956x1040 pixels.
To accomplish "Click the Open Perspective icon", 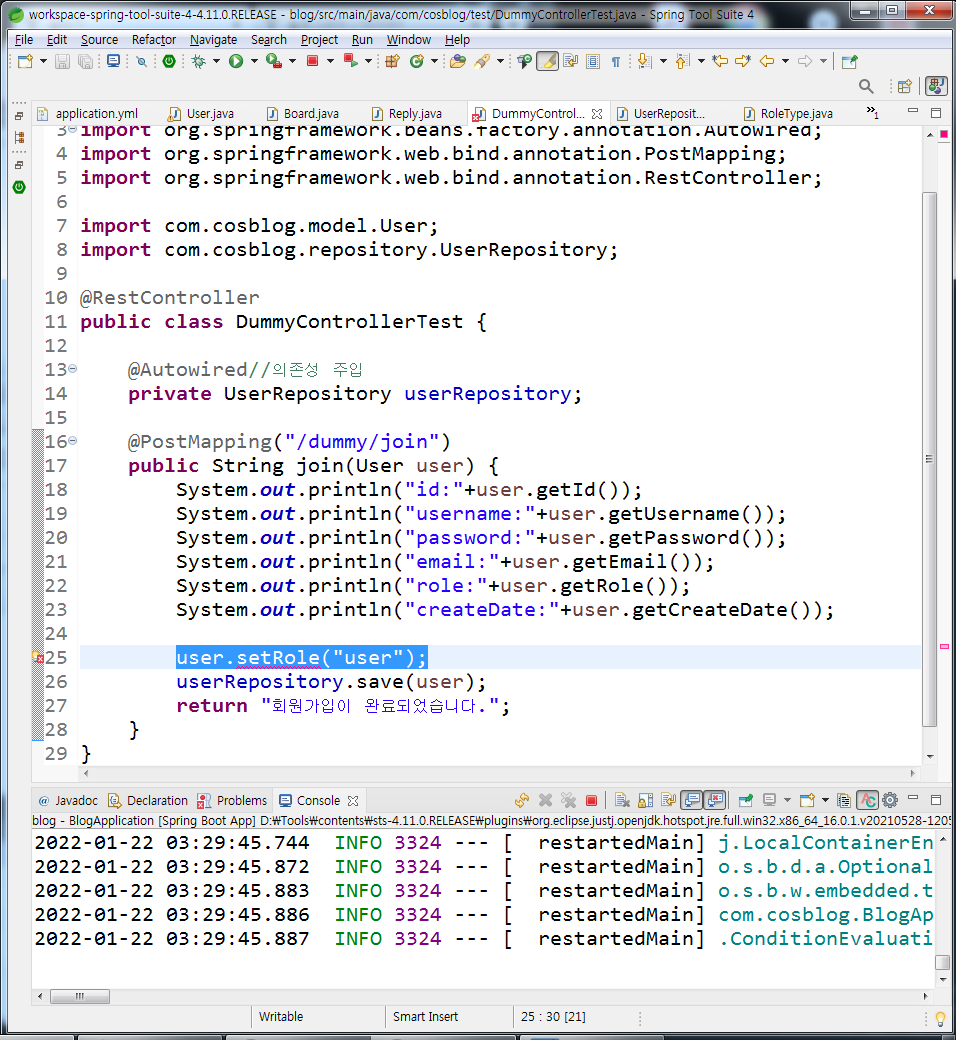I will pyautogui.click(x=904, y=86).
